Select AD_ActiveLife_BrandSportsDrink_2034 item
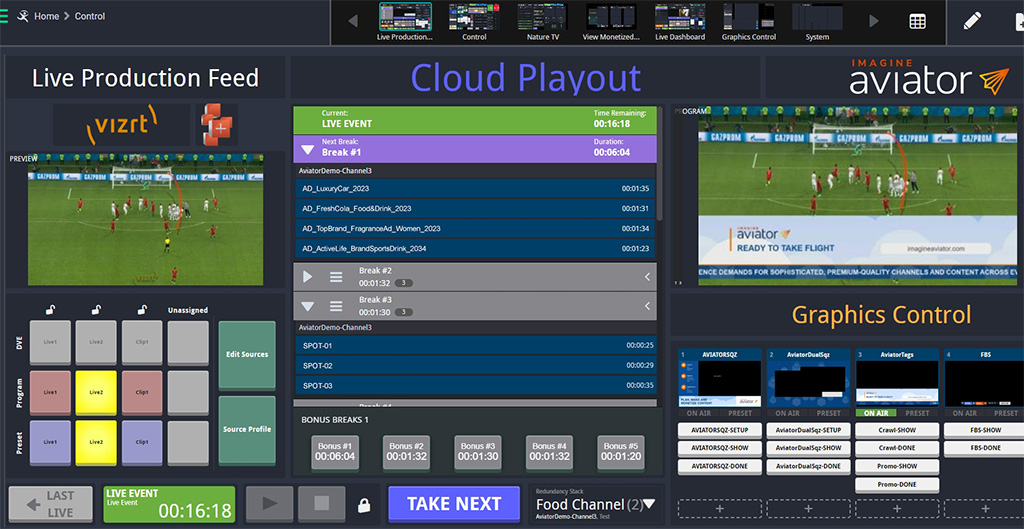This screenshot has width=1024, height=529. pos(475,249)
